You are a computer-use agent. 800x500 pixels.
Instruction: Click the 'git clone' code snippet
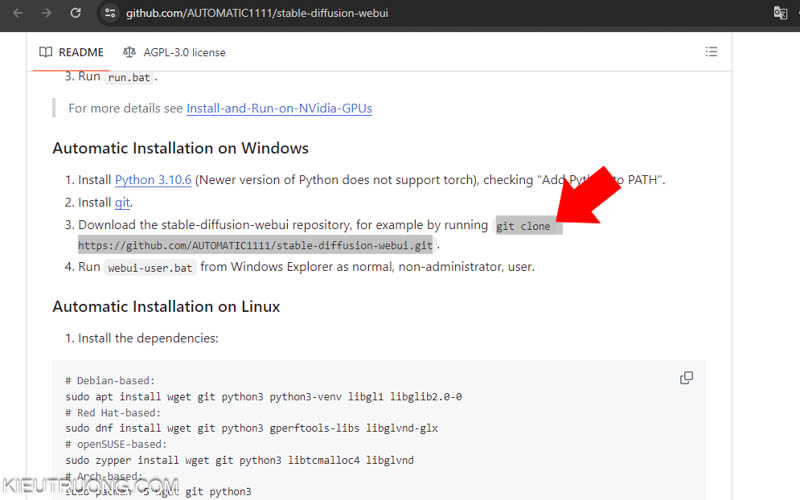click(523, 226)
